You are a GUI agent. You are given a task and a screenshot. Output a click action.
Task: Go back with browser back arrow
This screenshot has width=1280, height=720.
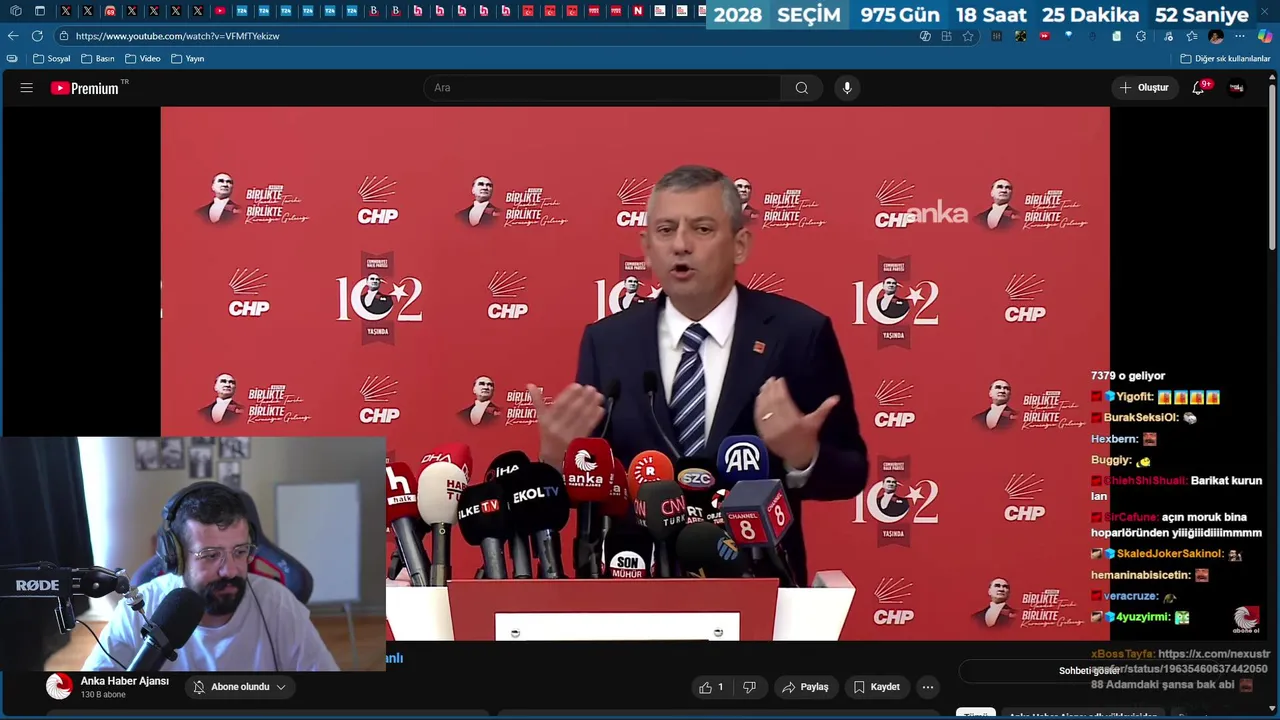pos(13,36)
